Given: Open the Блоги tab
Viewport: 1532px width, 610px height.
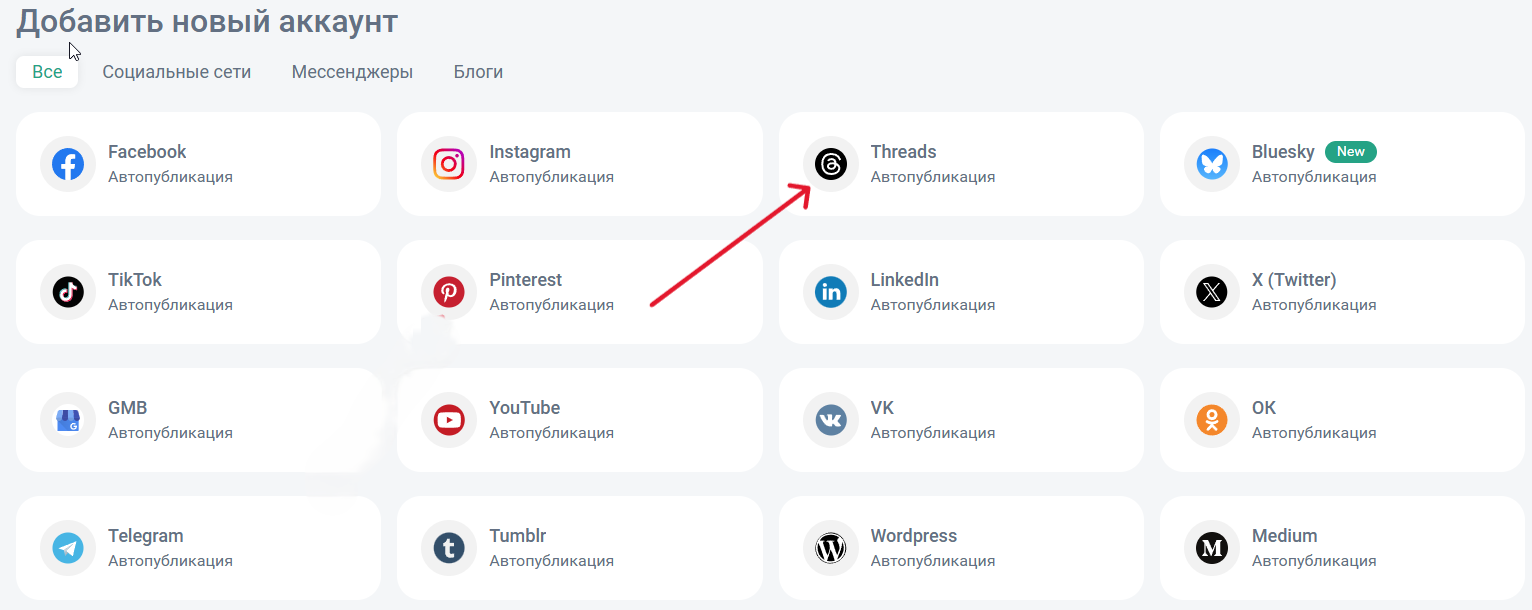Looking at the screenshot, I should 478,72.
